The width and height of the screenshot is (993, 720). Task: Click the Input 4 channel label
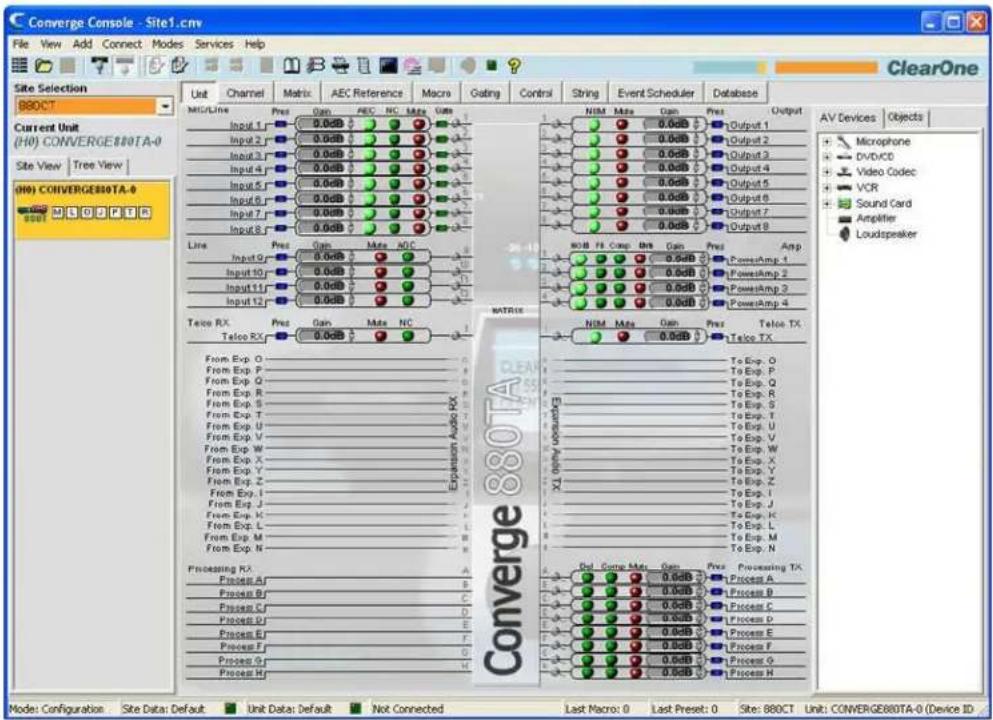pyautogui.click(x=245, y=169)
